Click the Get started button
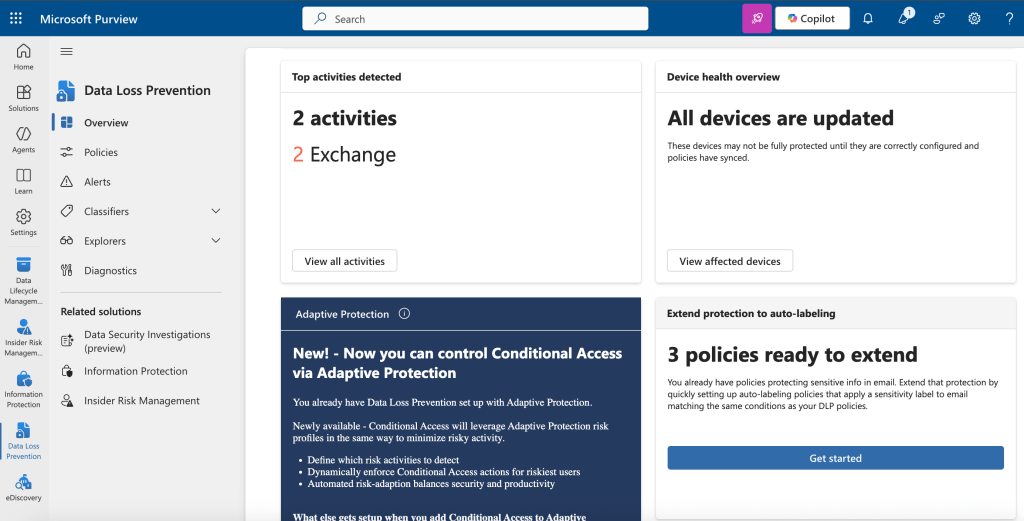The height and width of the screenshot is (521, 1024). coord(835,458)
